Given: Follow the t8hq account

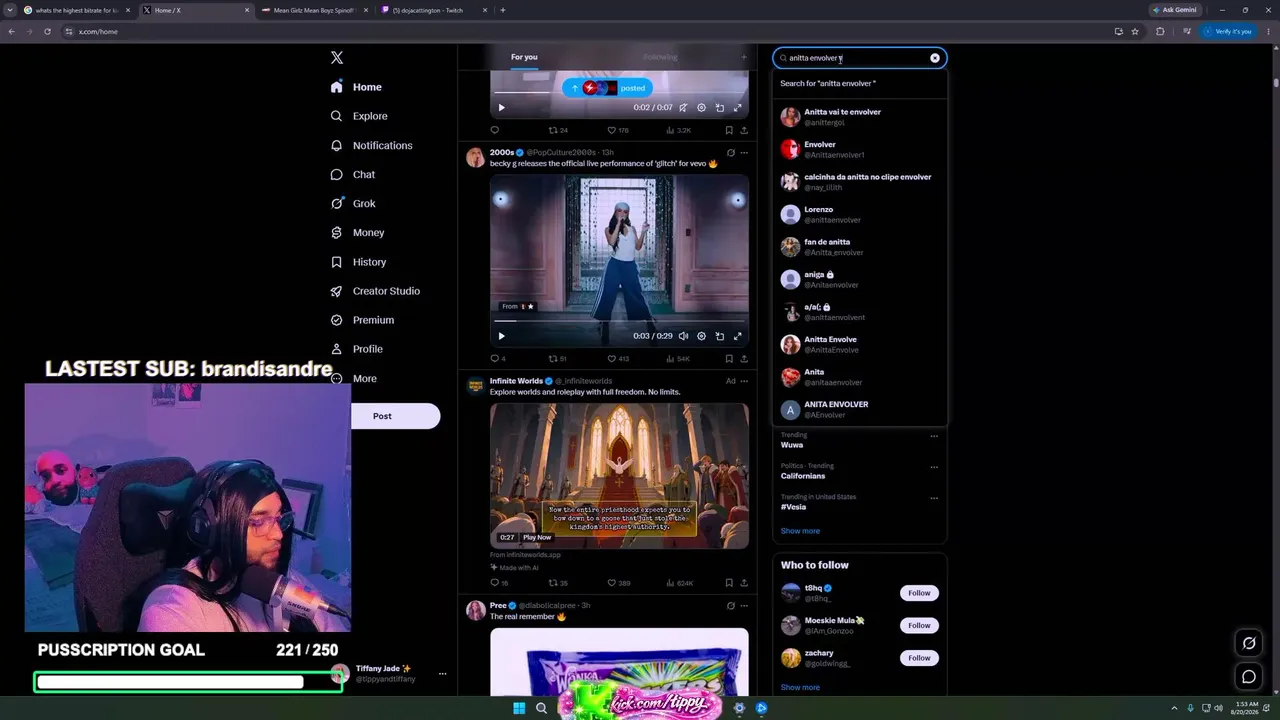Looking at the screenshot, I should (919, 593).
